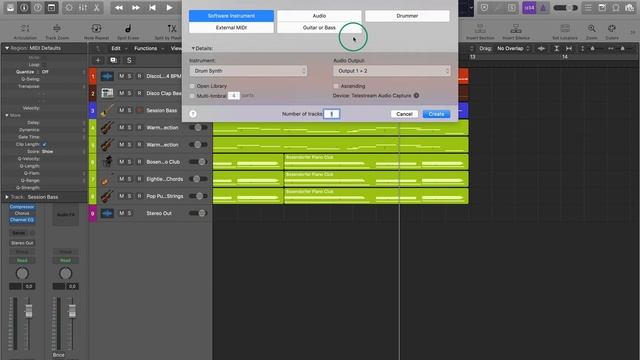Select the Audio track type
This screenshot has height=360, width=640.
click(319, 16)
